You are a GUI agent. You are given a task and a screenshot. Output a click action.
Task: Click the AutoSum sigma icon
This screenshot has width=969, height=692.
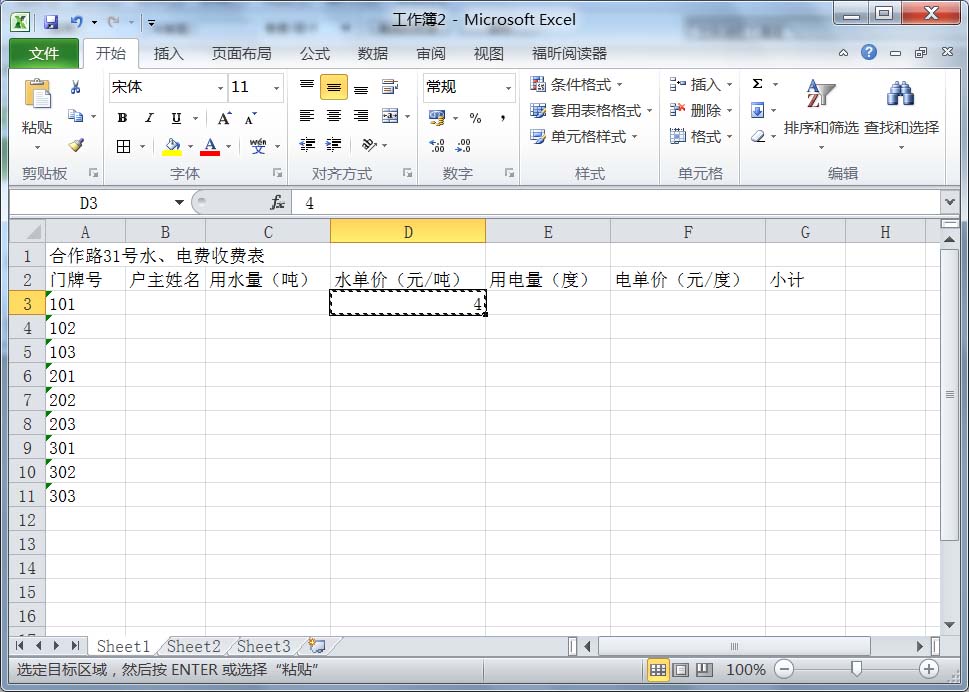pyautogui.click(x=757, y=85)
